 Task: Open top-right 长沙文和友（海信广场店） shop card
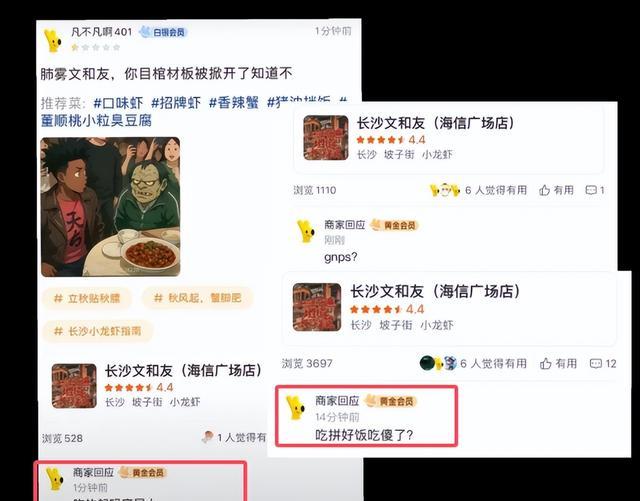(x=448, y=138)
